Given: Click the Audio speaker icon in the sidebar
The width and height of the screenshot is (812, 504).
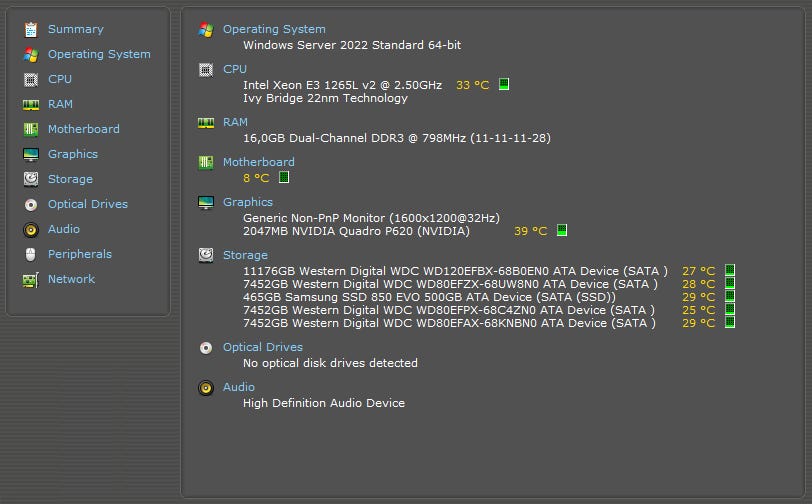Looking at the screenshot, I should [31, 229].
